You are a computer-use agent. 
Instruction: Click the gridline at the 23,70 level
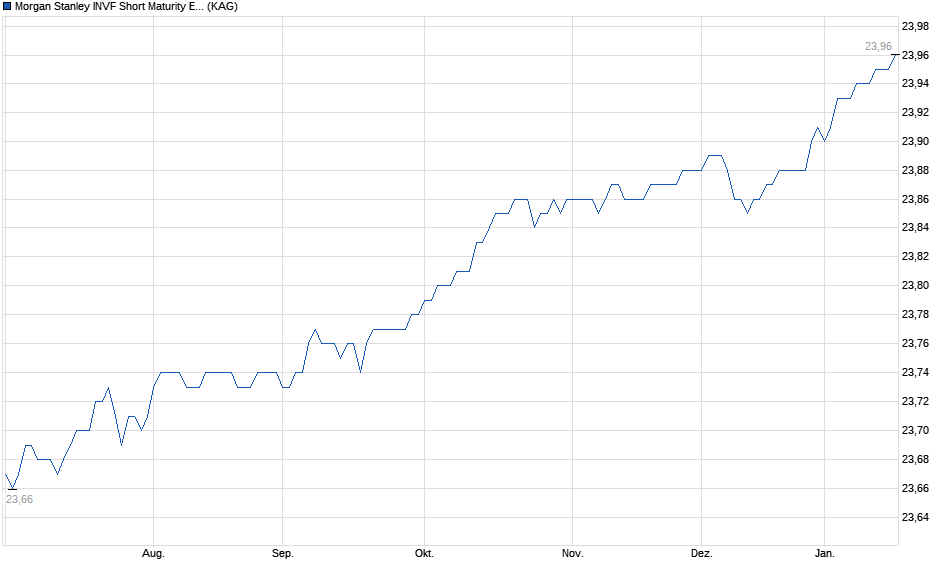click(450, 430)
